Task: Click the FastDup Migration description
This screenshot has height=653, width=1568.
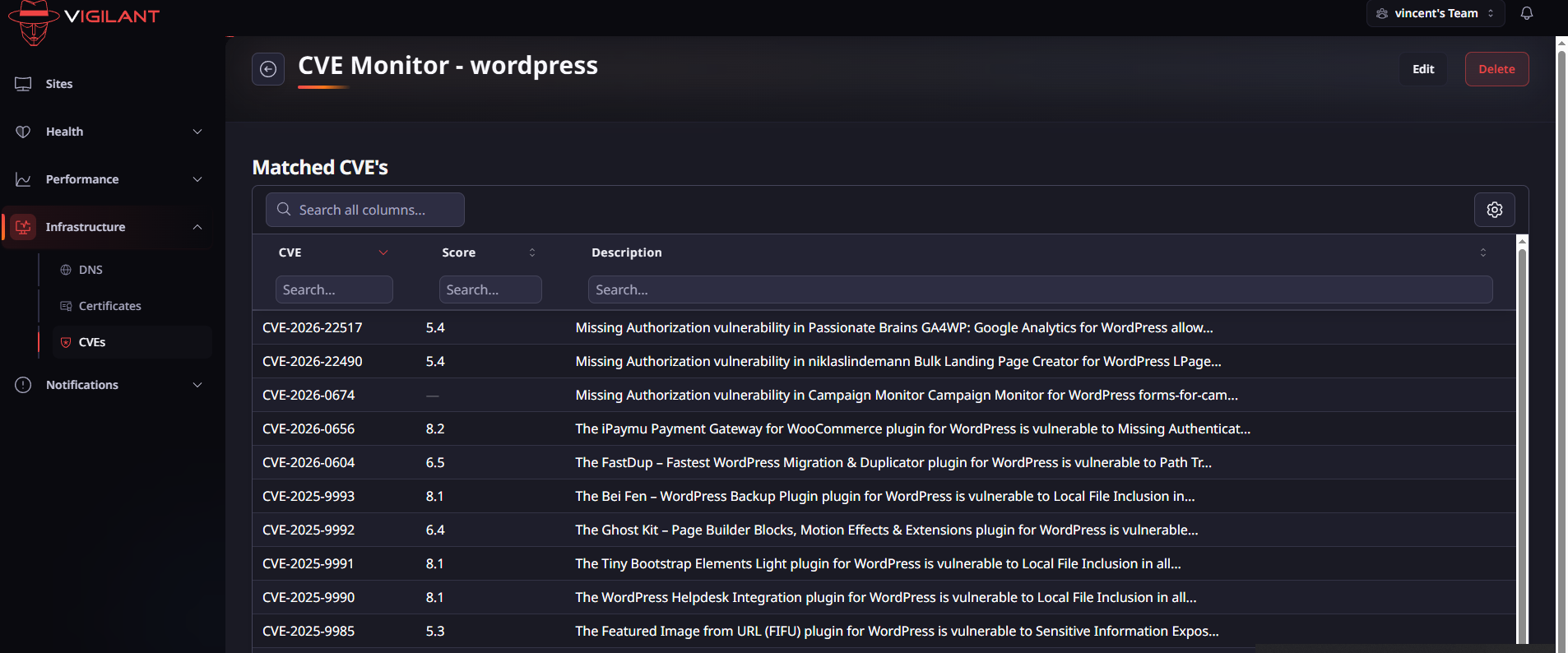Action: click(x=893, y=462)
